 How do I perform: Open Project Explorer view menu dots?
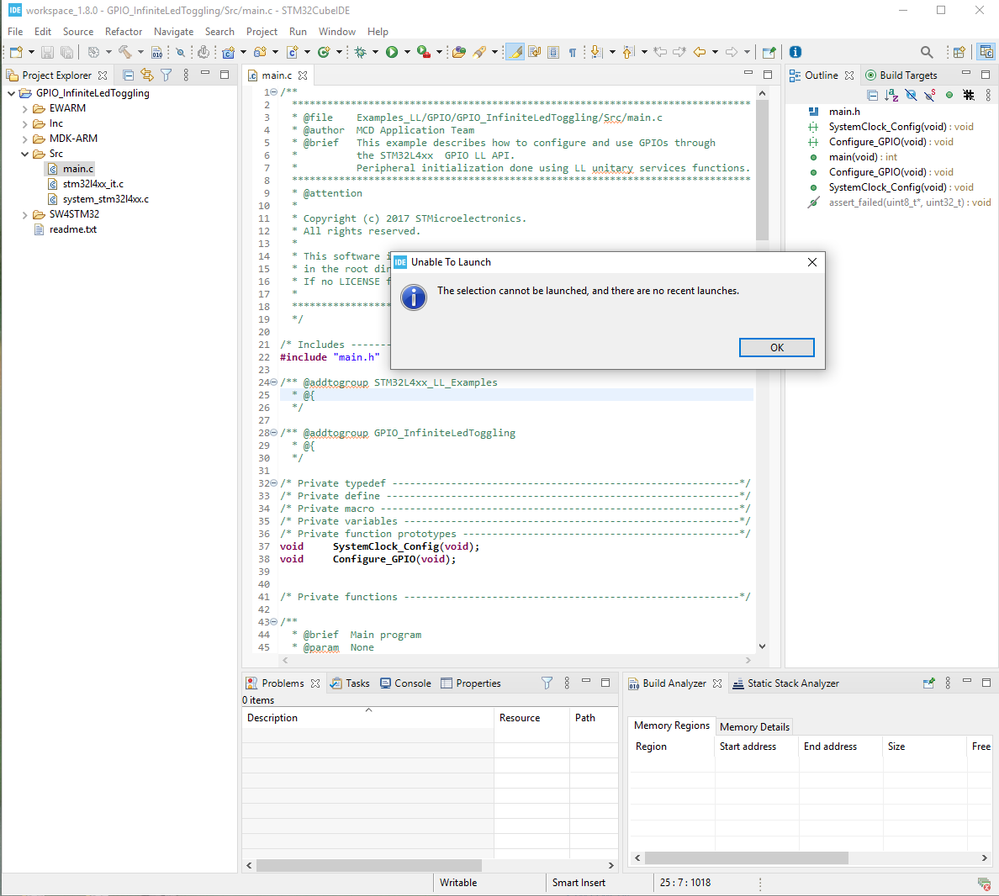[x=186, y=75]
